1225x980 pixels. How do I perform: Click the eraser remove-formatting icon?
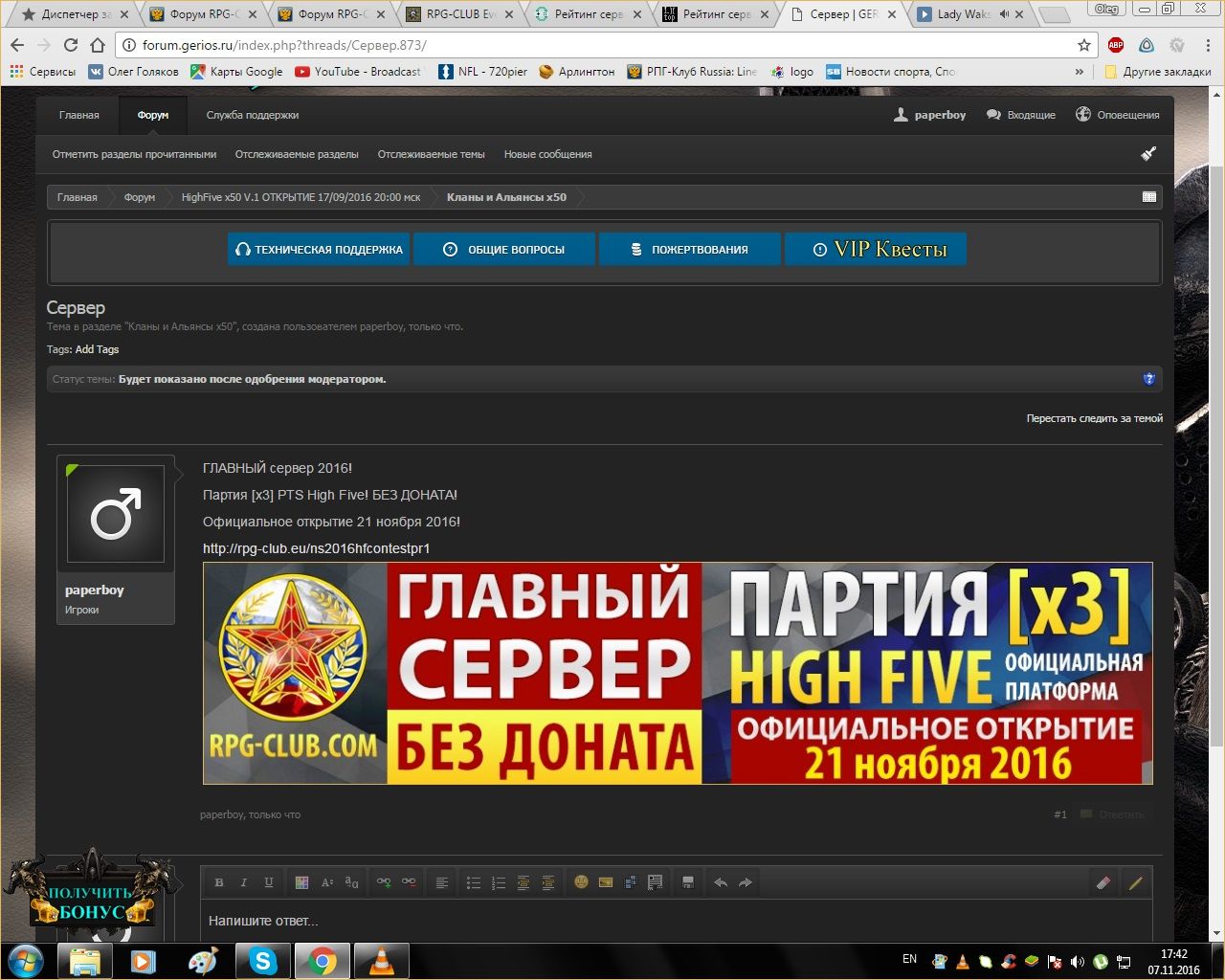point(1102,882)
